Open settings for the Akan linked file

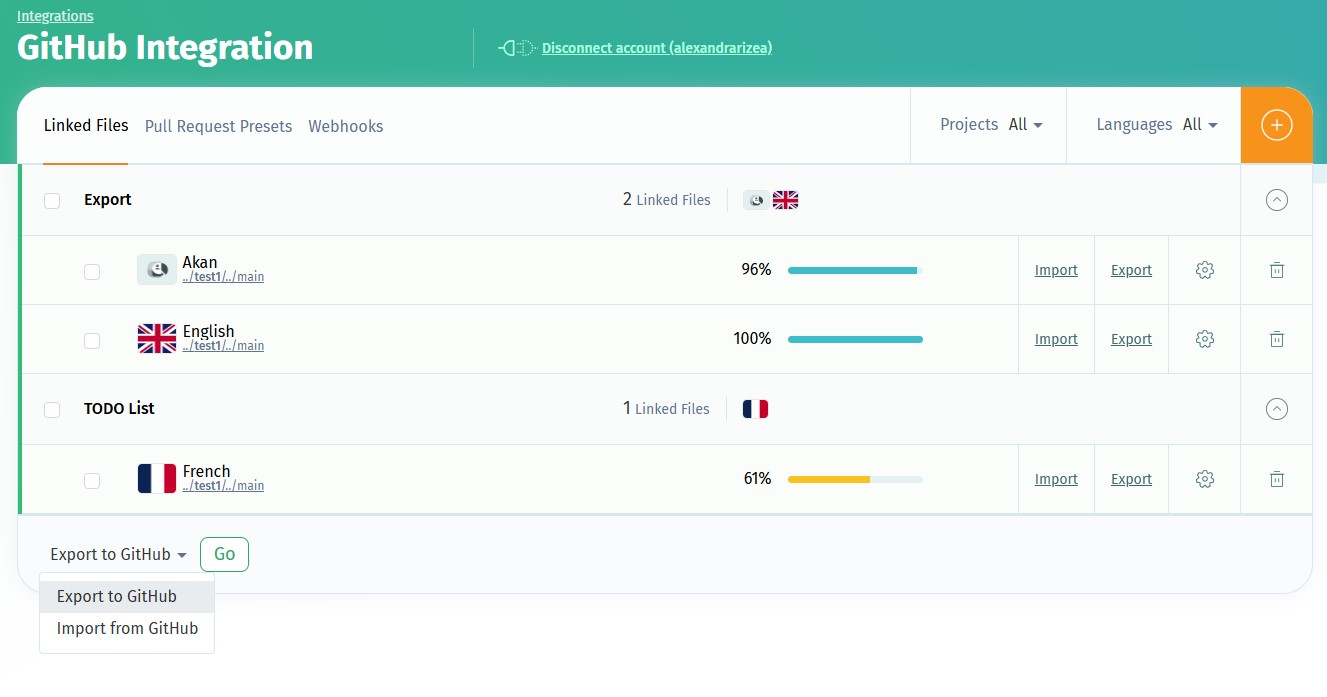(1204, 270)
